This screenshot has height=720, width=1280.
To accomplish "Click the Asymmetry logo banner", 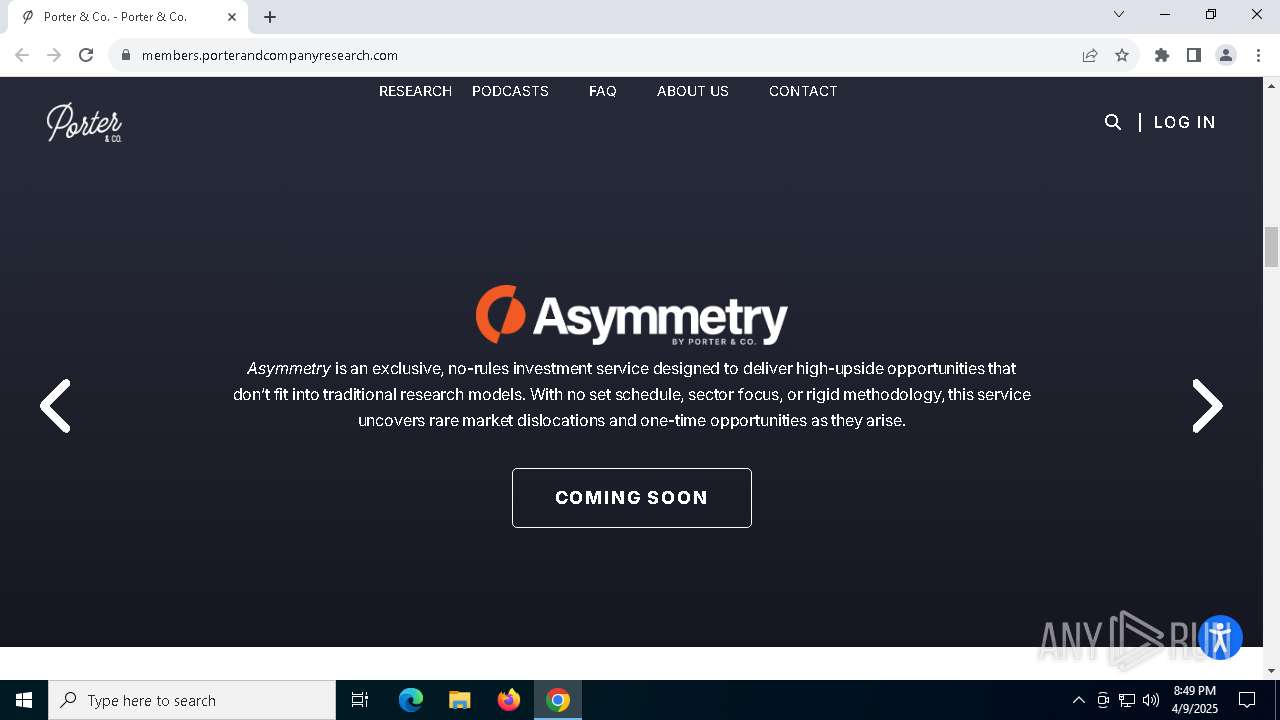I will [x=632, y=315].
